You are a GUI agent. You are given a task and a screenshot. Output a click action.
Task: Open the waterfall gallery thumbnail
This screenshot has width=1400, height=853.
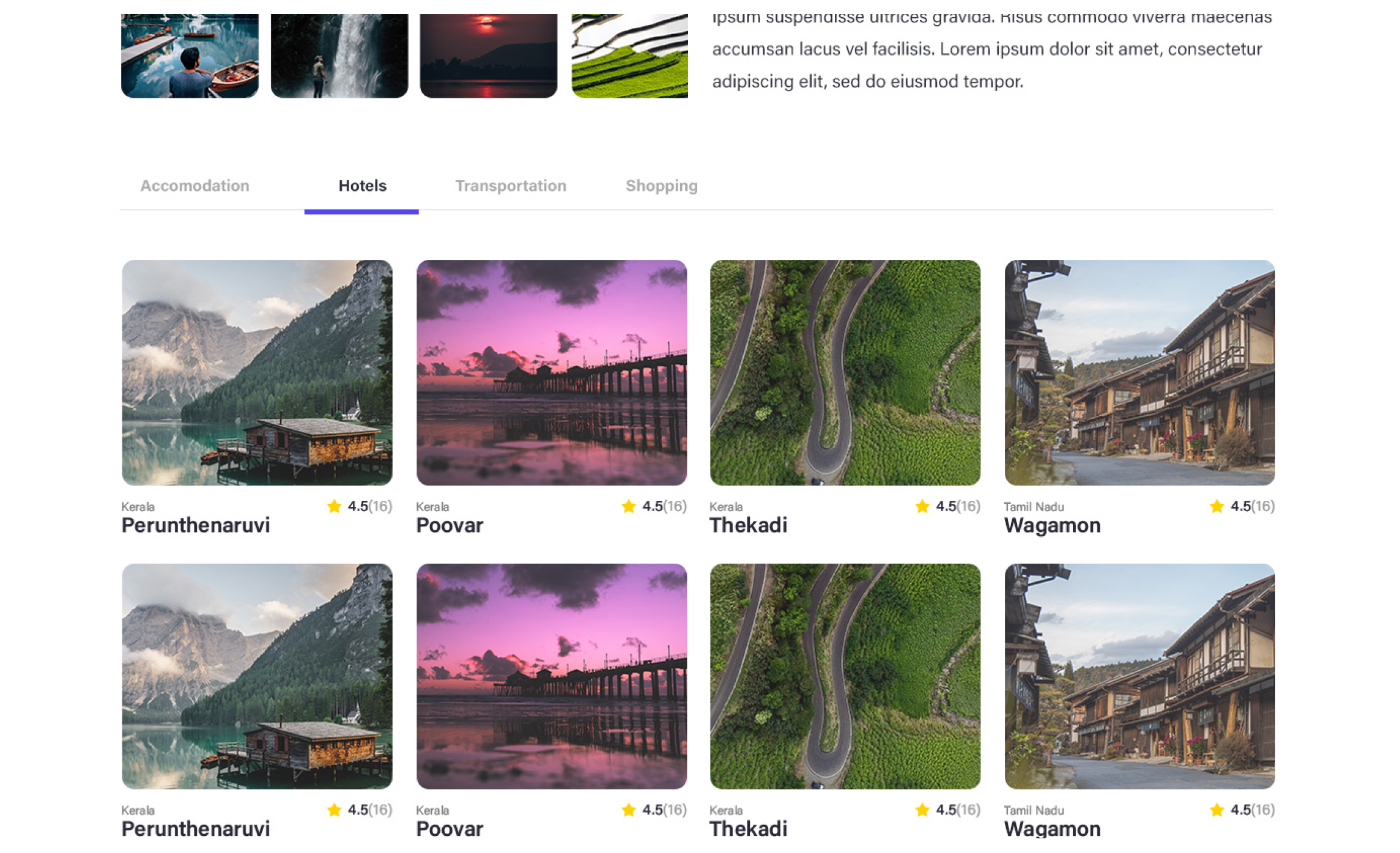339,56
